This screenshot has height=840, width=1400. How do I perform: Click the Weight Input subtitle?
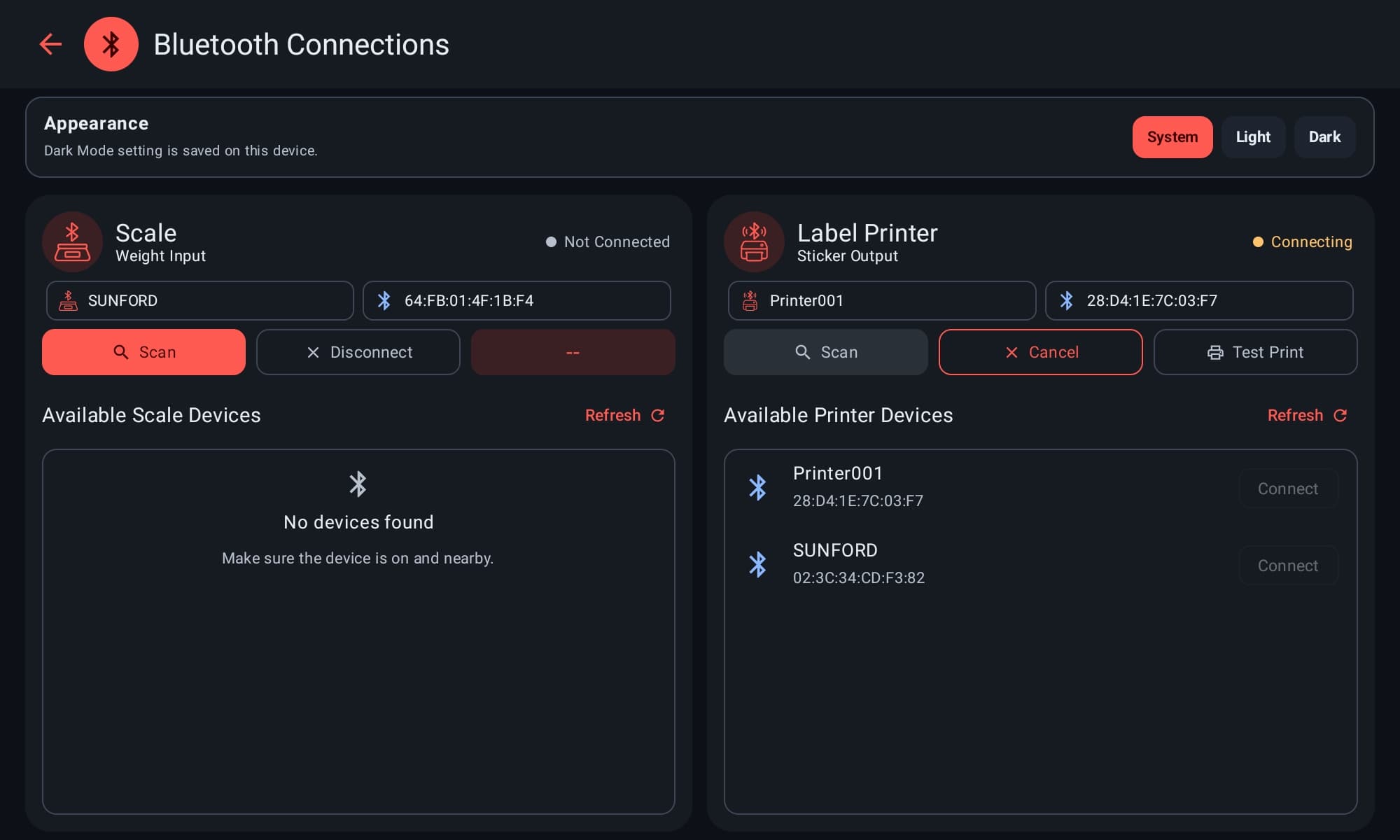coord(160,256)
